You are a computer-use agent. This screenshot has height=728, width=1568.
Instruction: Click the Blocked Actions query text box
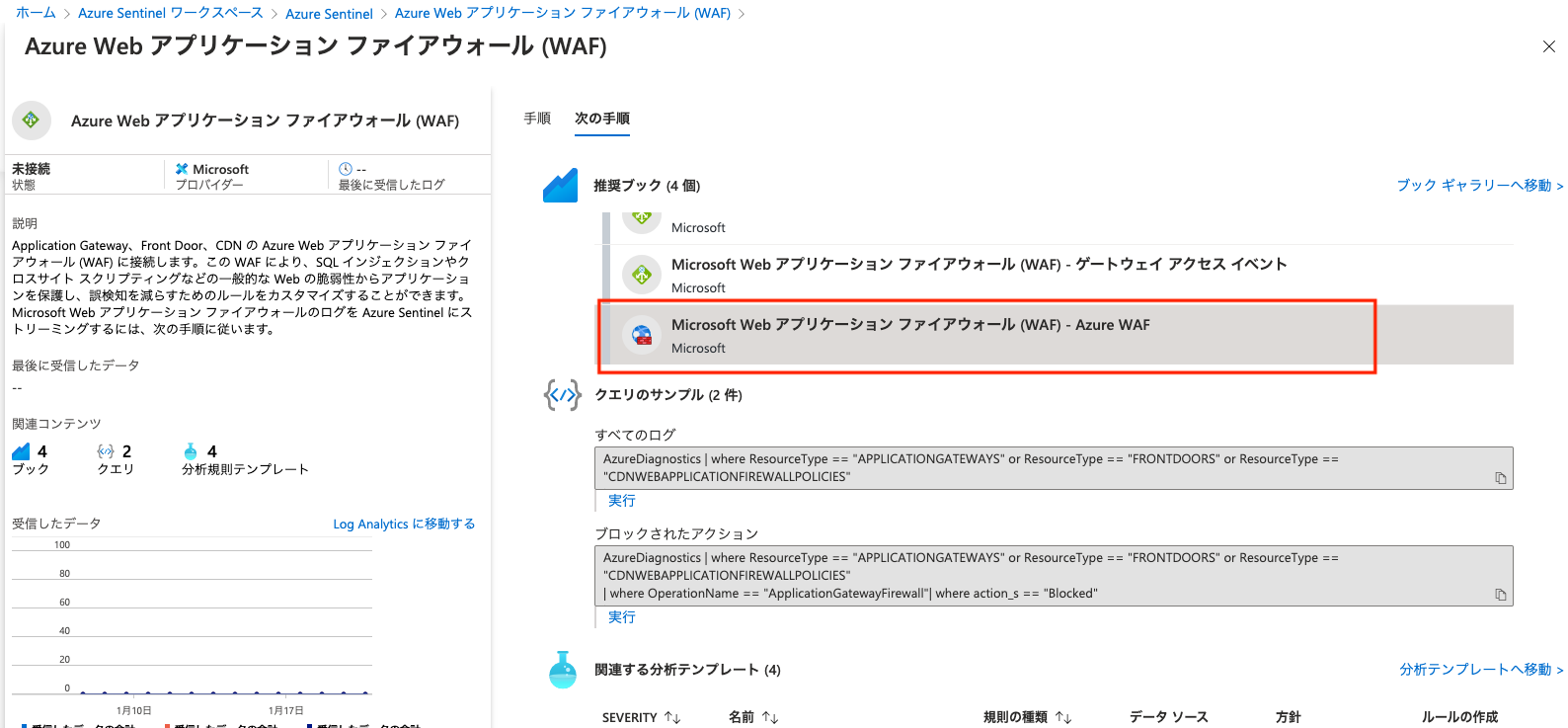click(1054, 576)
